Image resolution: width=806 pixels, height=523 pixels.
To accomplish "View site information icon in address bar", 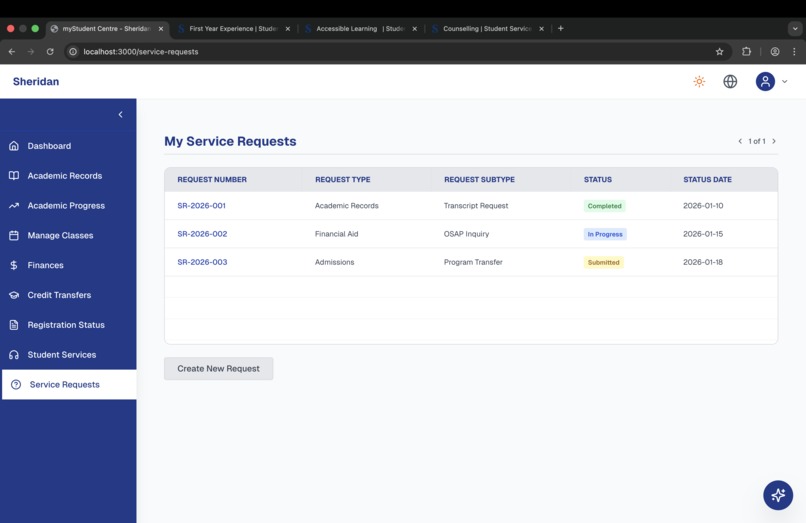I will pyautogui.click(x=73, y=51).
